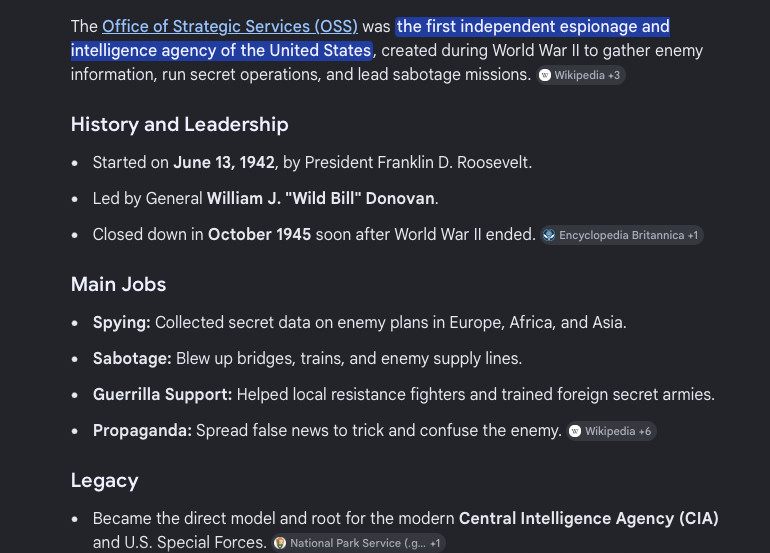Image resolution: width=770 pixels, height=553 pixels.
Task: Click the Encyclopedia Britannica logo icon
Action: [x=549, y=235]
